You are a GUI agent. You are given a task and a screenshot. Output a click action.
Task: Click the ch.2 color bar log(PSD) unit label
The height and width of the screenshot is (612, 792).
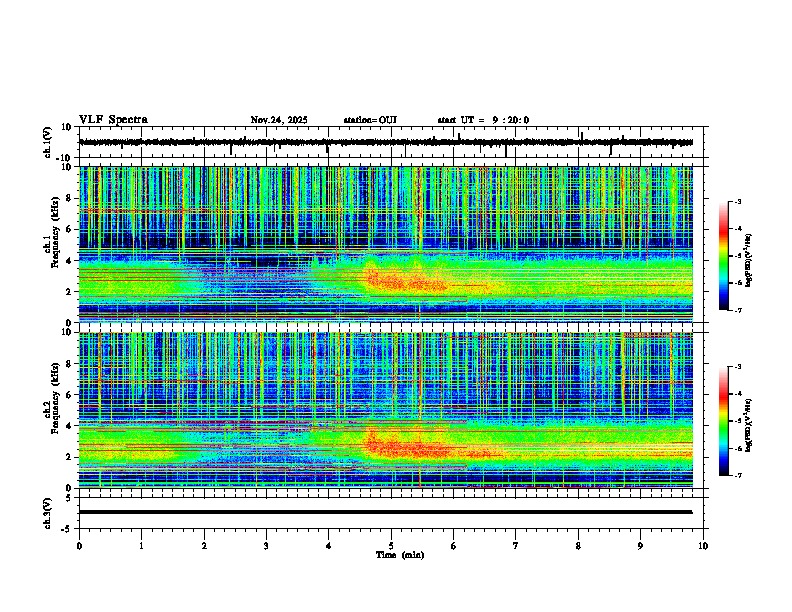(x=749, y=425)
